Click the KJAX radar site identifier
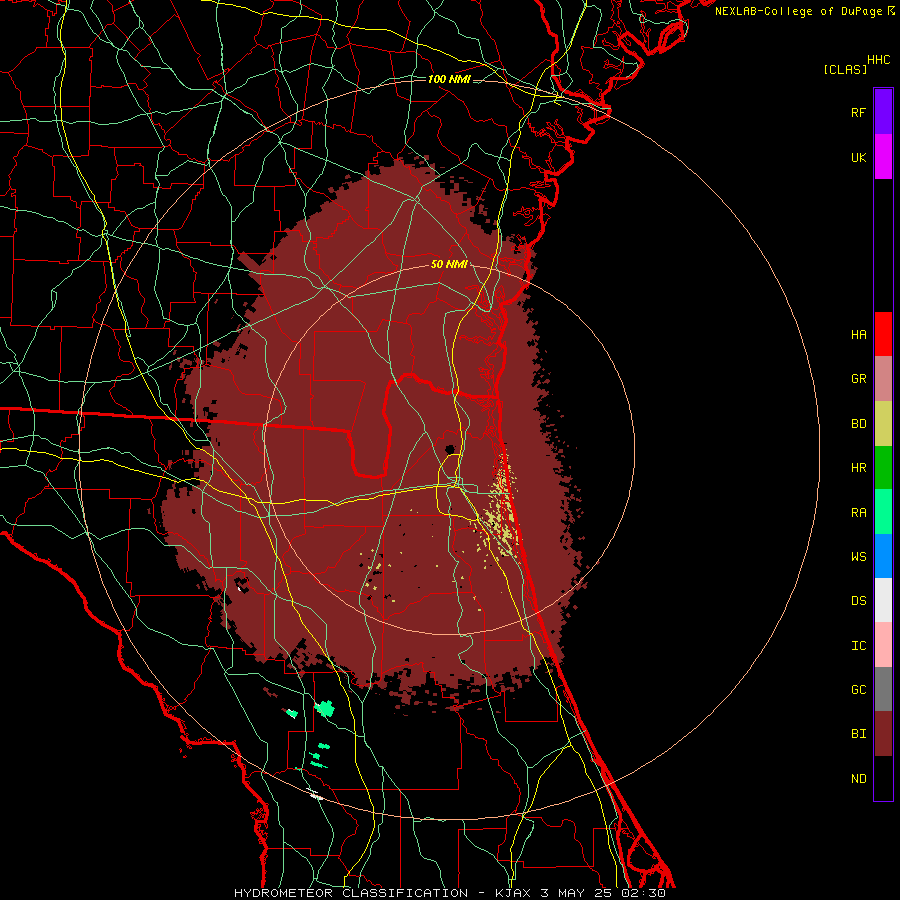 pos(514,893)
